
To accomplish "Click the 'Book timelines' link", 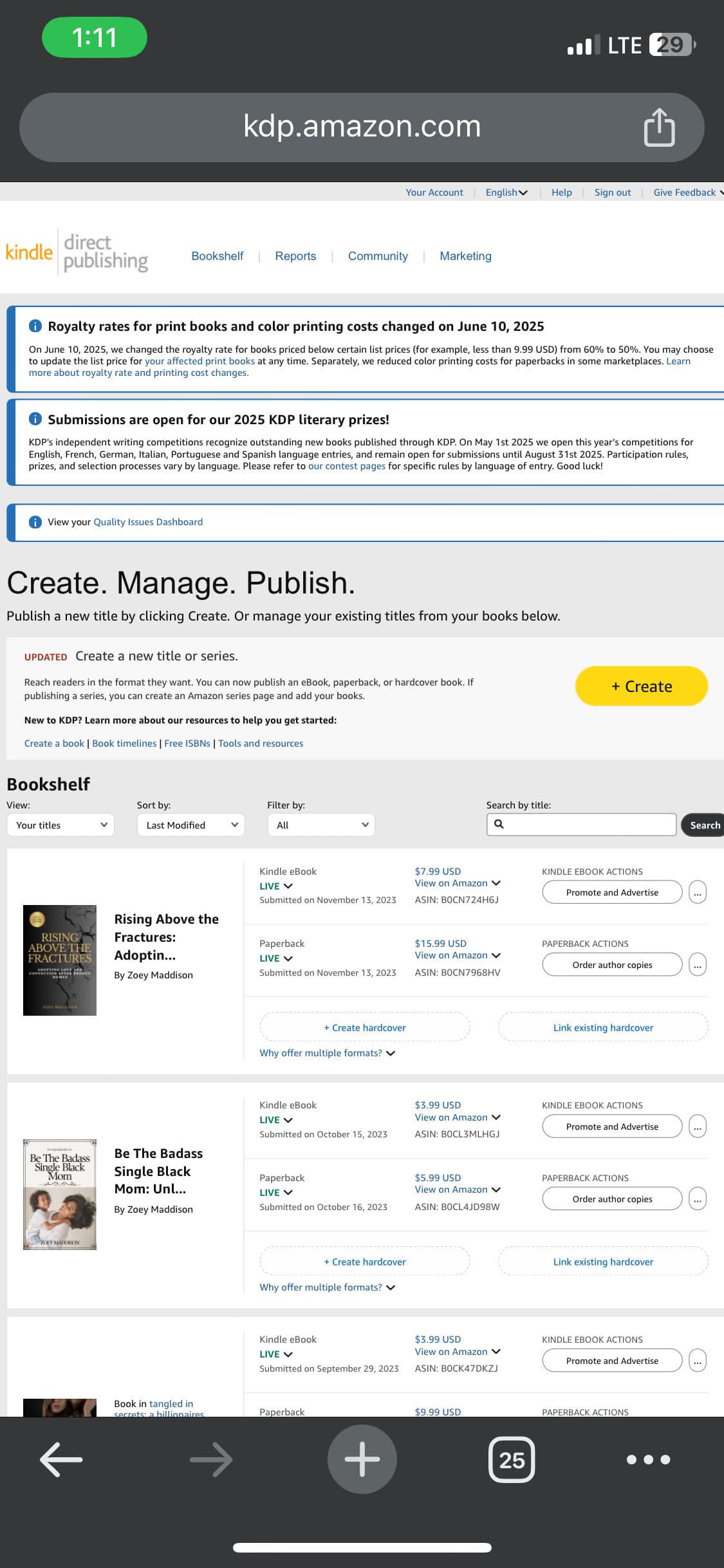I will click(x=124, y=743).
